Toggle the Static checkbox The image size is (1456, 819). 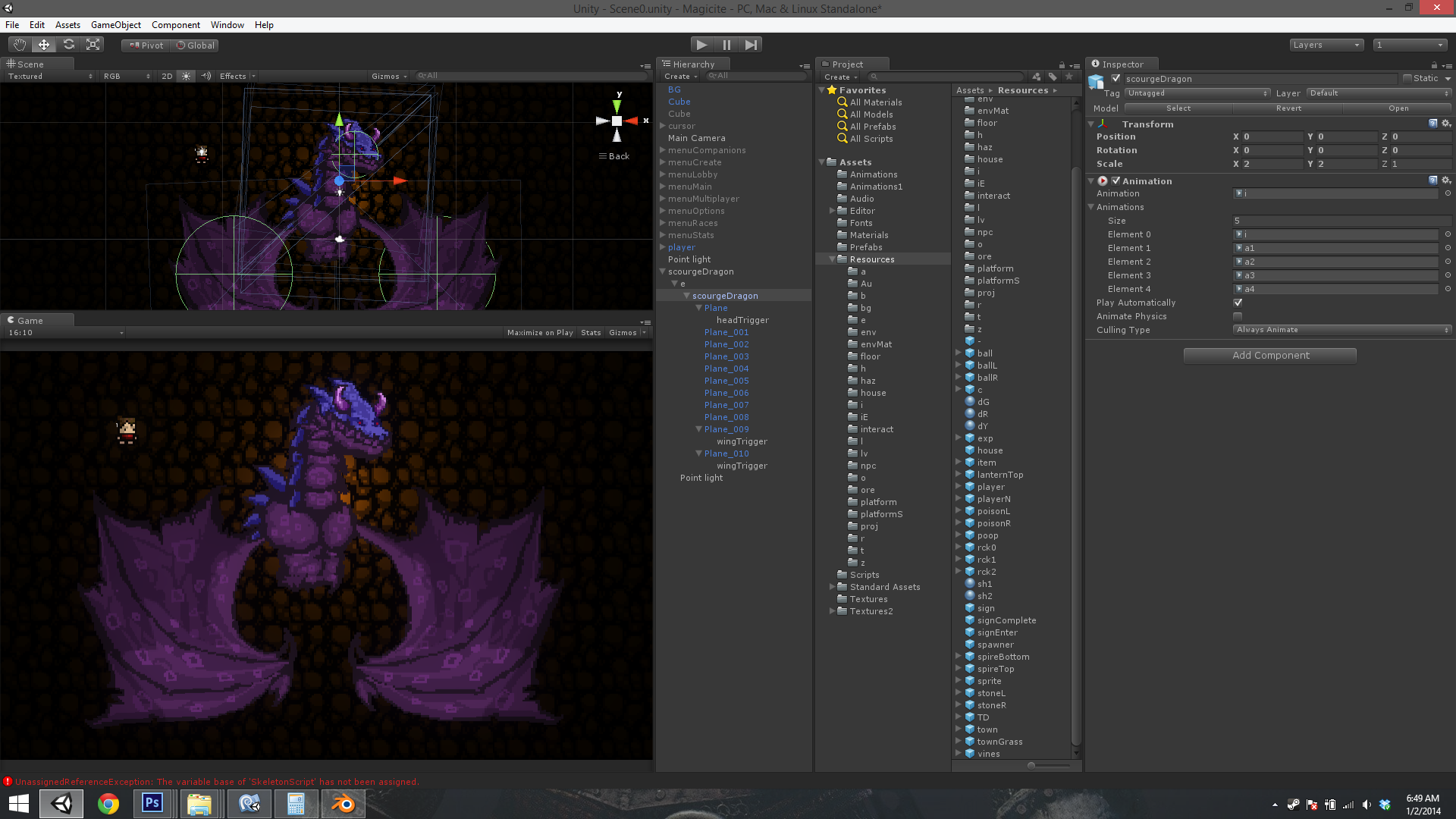tap(1407, 78)
